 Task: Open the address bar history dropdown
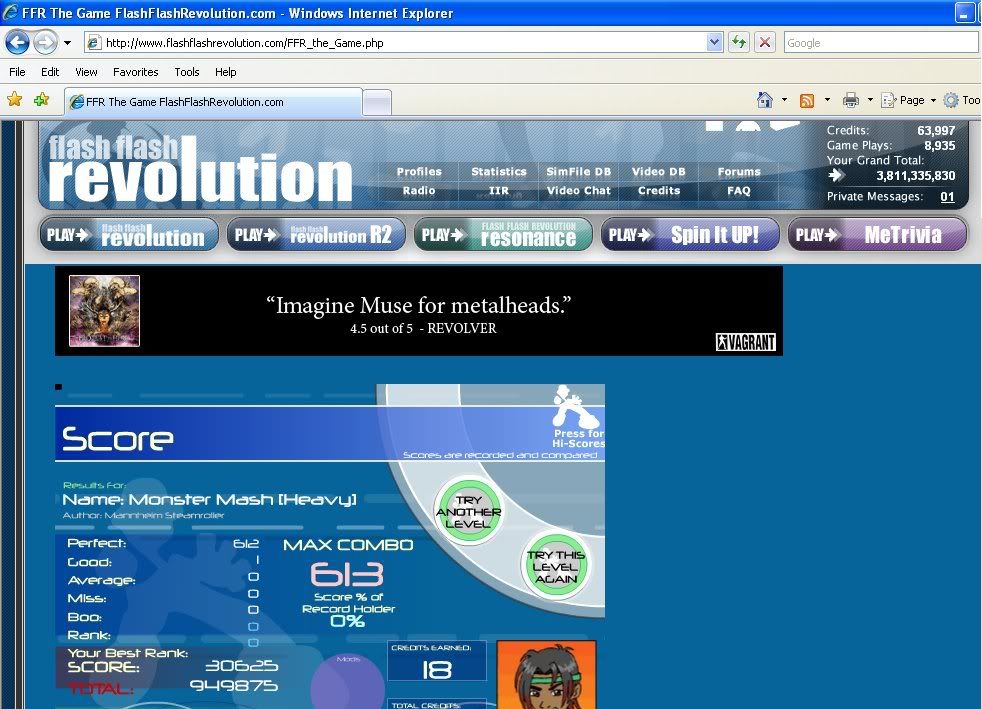[x=714, y=43]
